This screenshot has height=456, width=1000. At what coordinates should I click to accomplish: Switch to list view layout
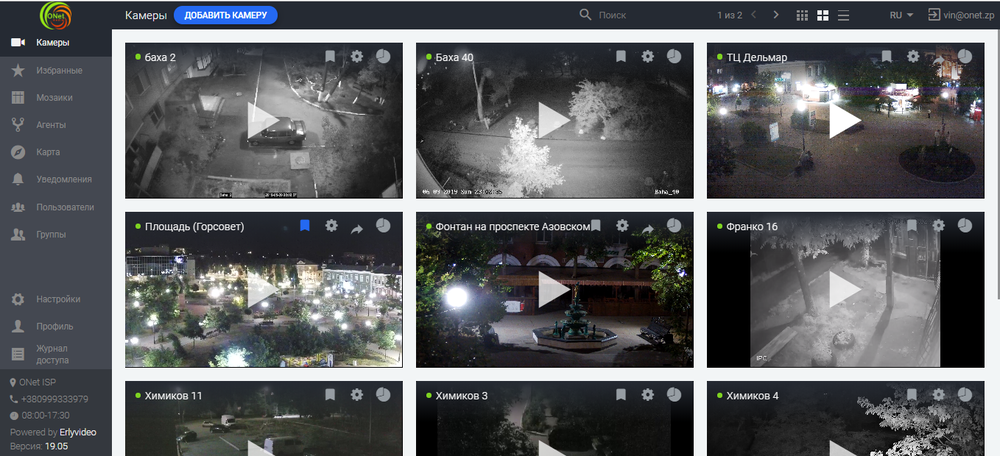click(x=844, y=15)
